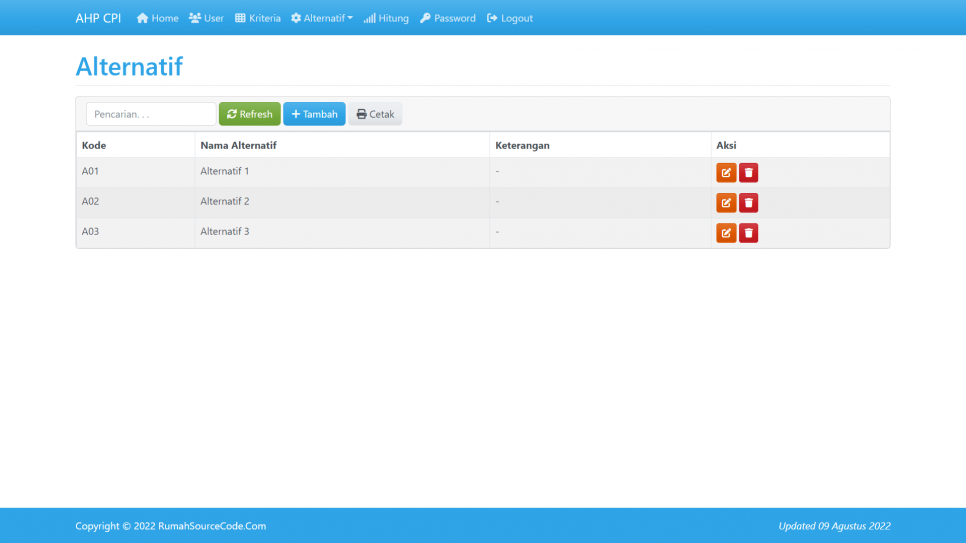Edit the A02 row entry
Screen dimensions: 966x543
[726, 203]
